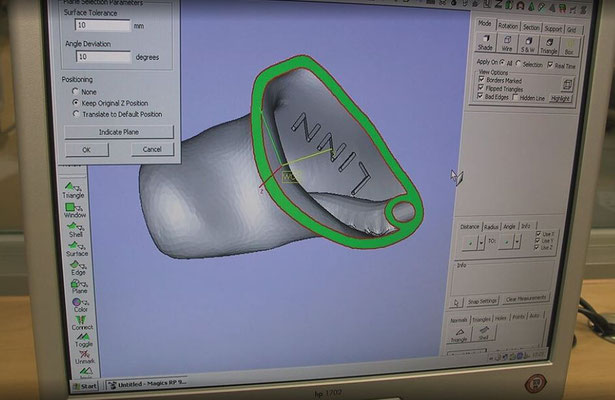615x400 pixels.
Task: Click the Shell button under Normals tab
Action: 484,333
